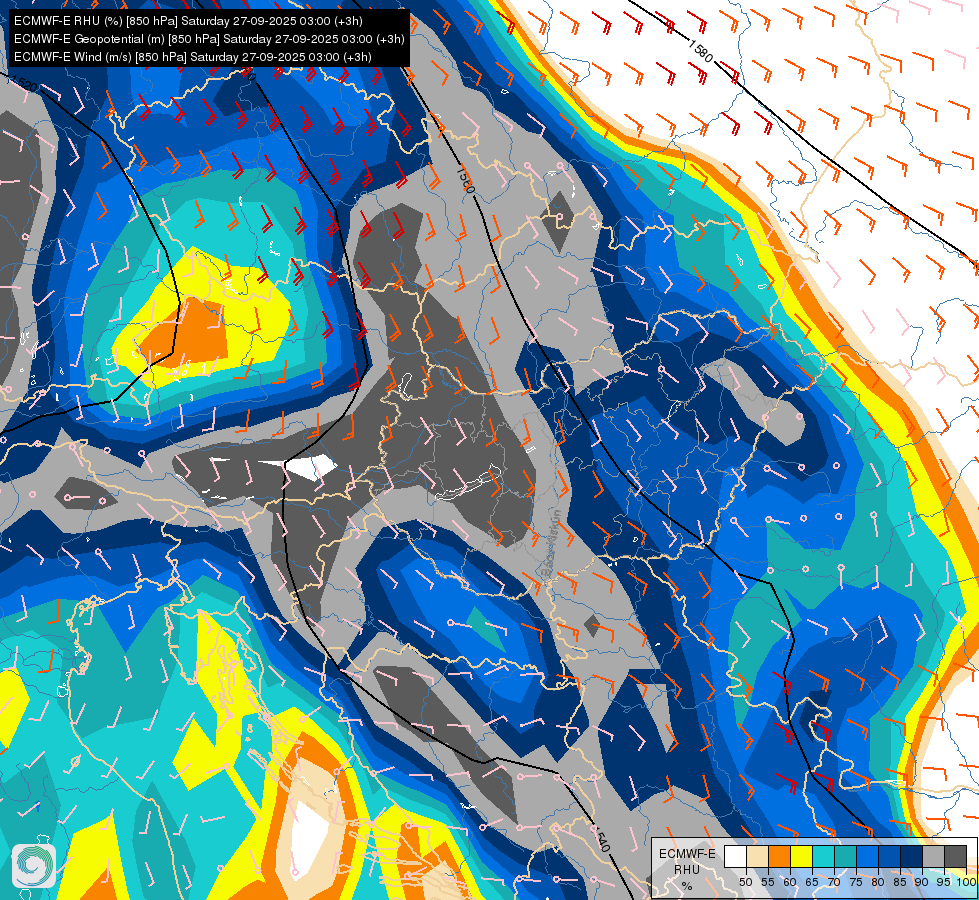Click the RHU label in the legend
The image size is (979, 900).
tap(687, 870)
